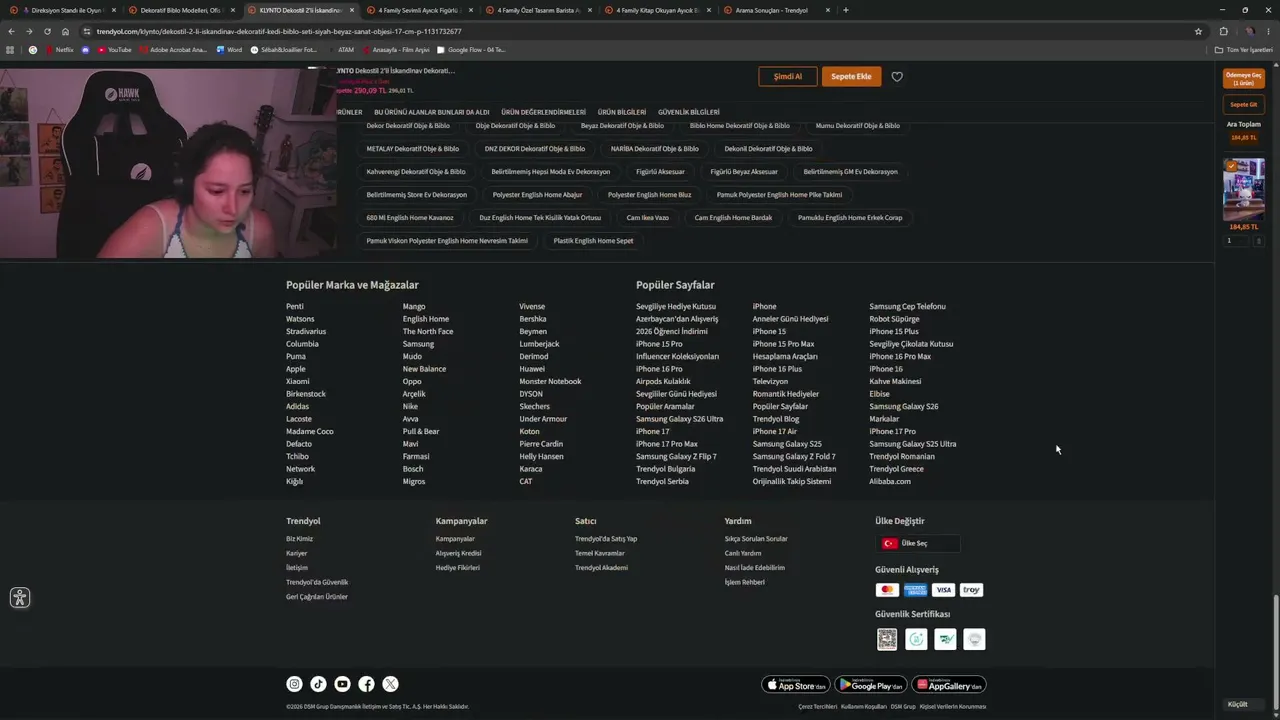Go to the Ürün Değerlendirmeleri section tab

(x=543, y=112)
